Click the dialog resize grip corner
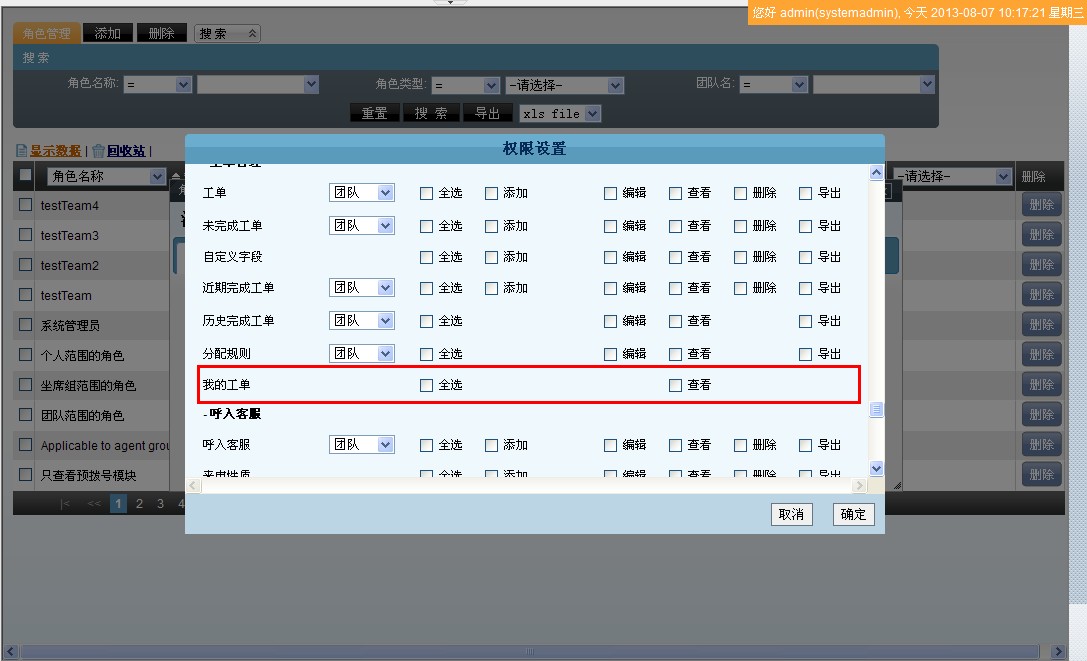1087x661 pixels. coord(896,485)
